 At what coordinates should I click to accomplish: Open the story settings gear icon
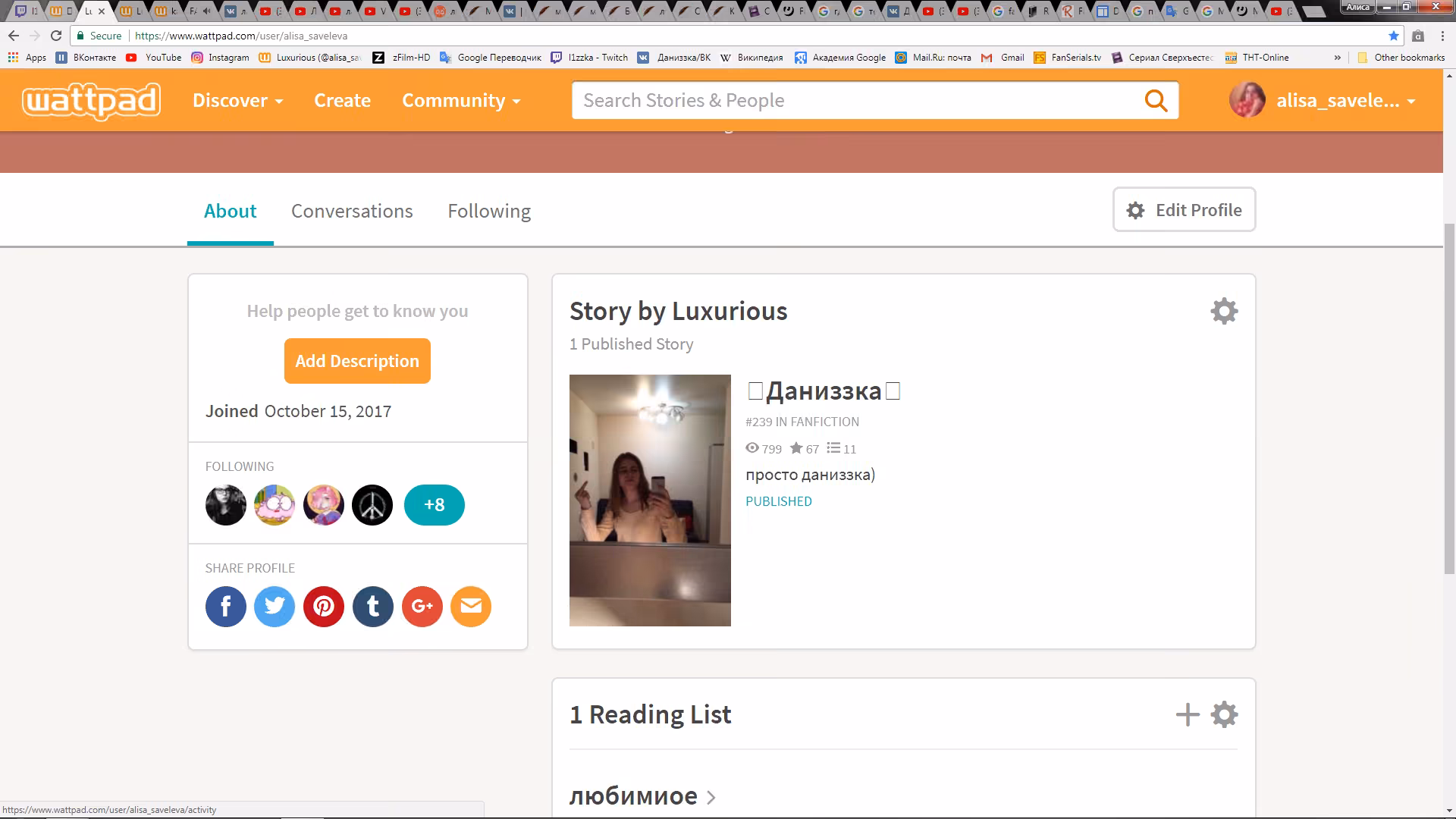[x=1224, y=311]
